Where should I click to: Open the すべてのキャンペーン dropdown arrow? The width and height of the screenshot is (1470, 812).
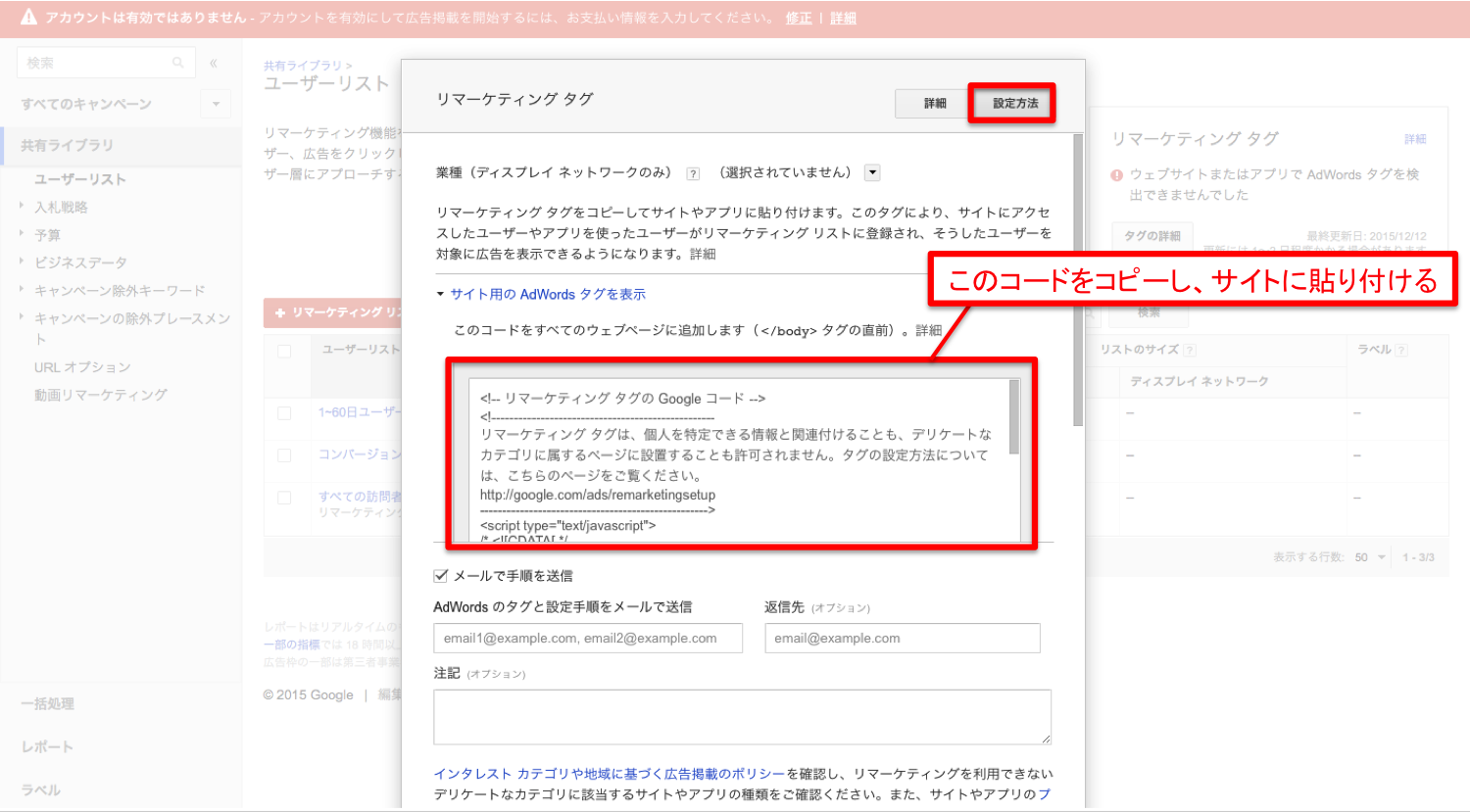216,103
